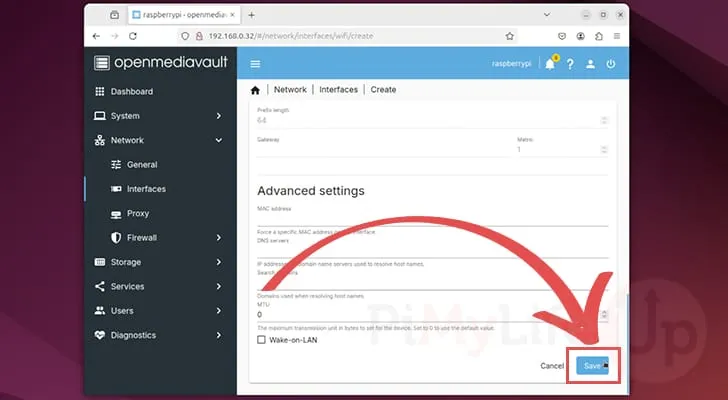Click the Users people icon
The height and width of the screenshot is (400, 728).
point(100,310)
